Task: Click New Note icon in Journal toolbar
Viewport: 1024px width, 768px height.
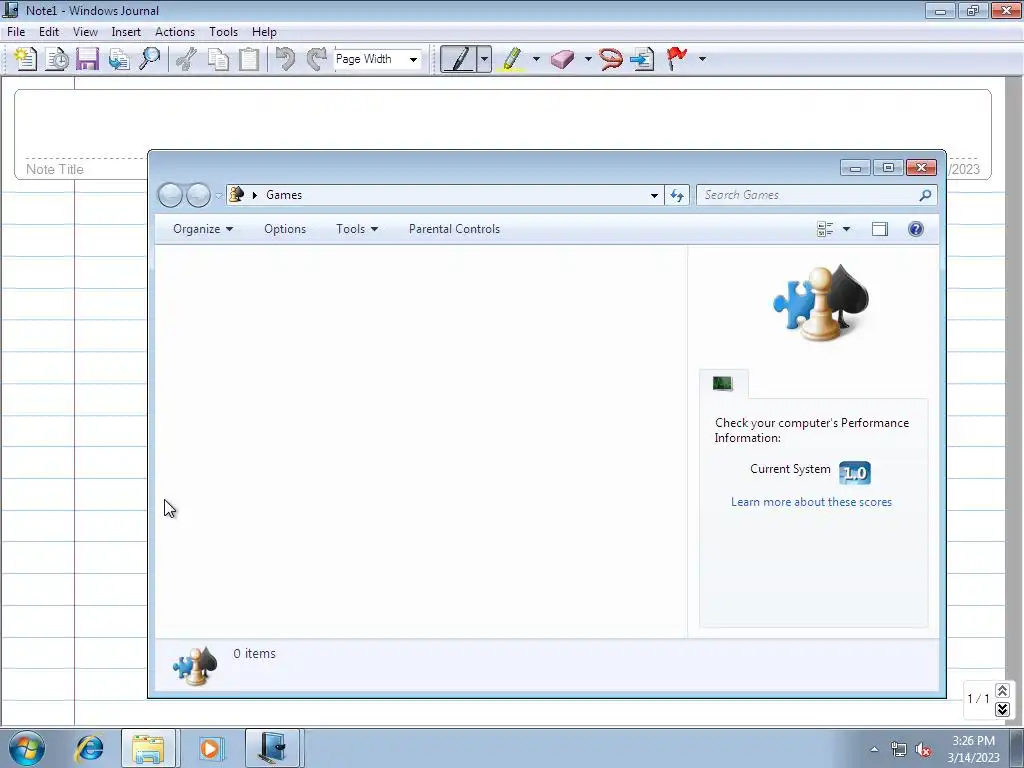Action: coord(25,59)
